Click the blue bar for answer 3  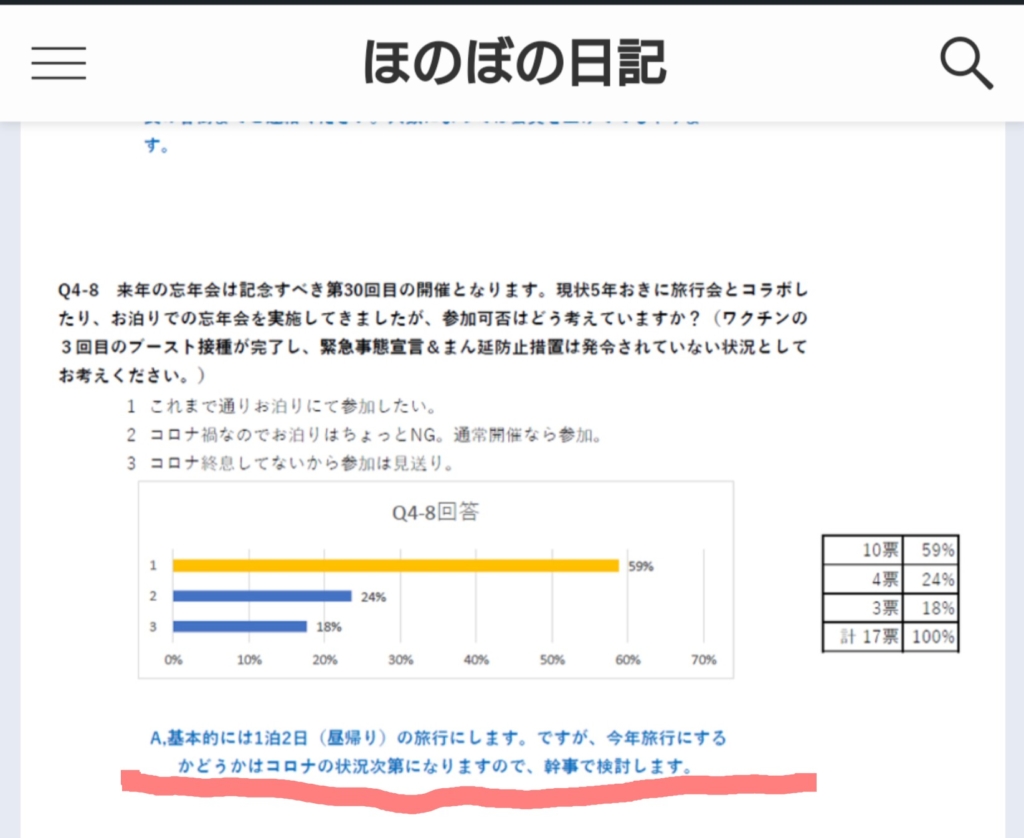tap(240, 626)
